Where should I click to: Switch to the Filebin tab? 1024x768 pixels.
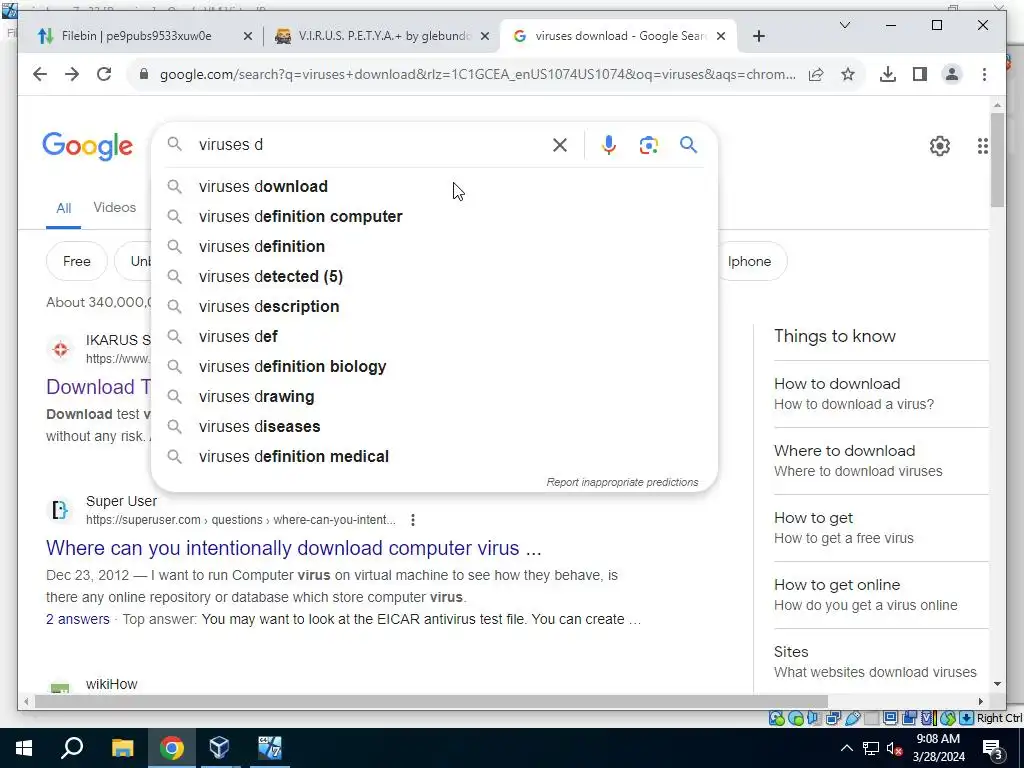(136, 36)
